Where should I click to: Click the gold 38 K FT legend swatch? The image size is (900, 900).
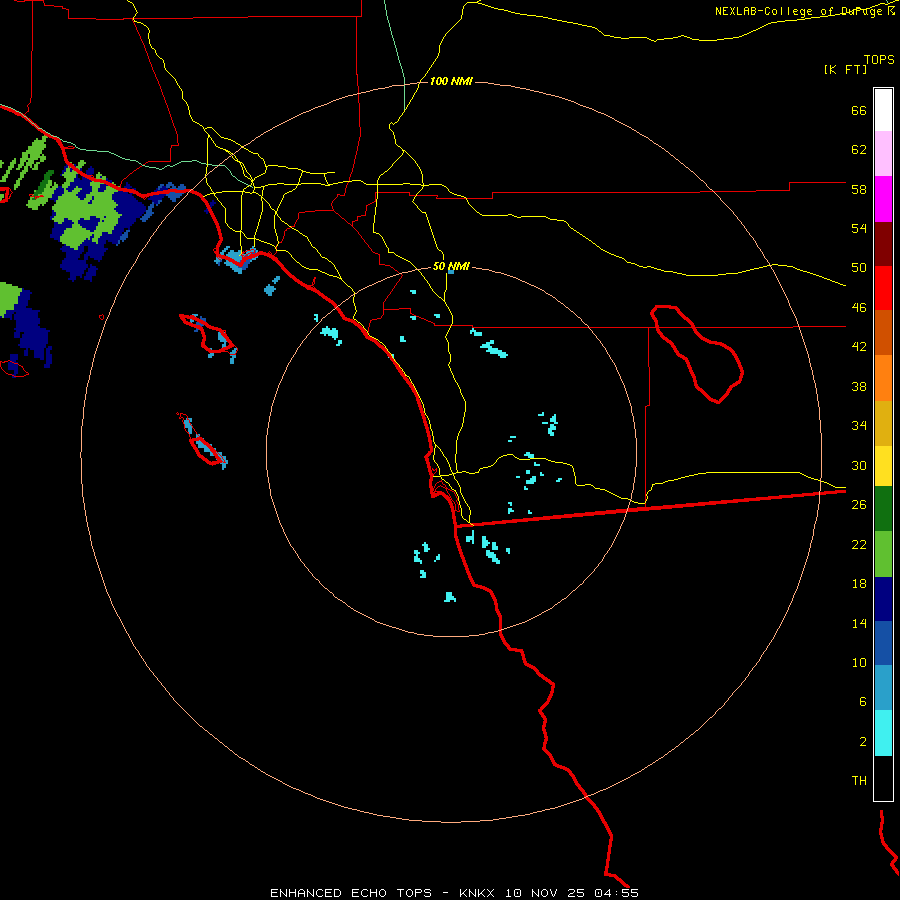tap(883, 423)
